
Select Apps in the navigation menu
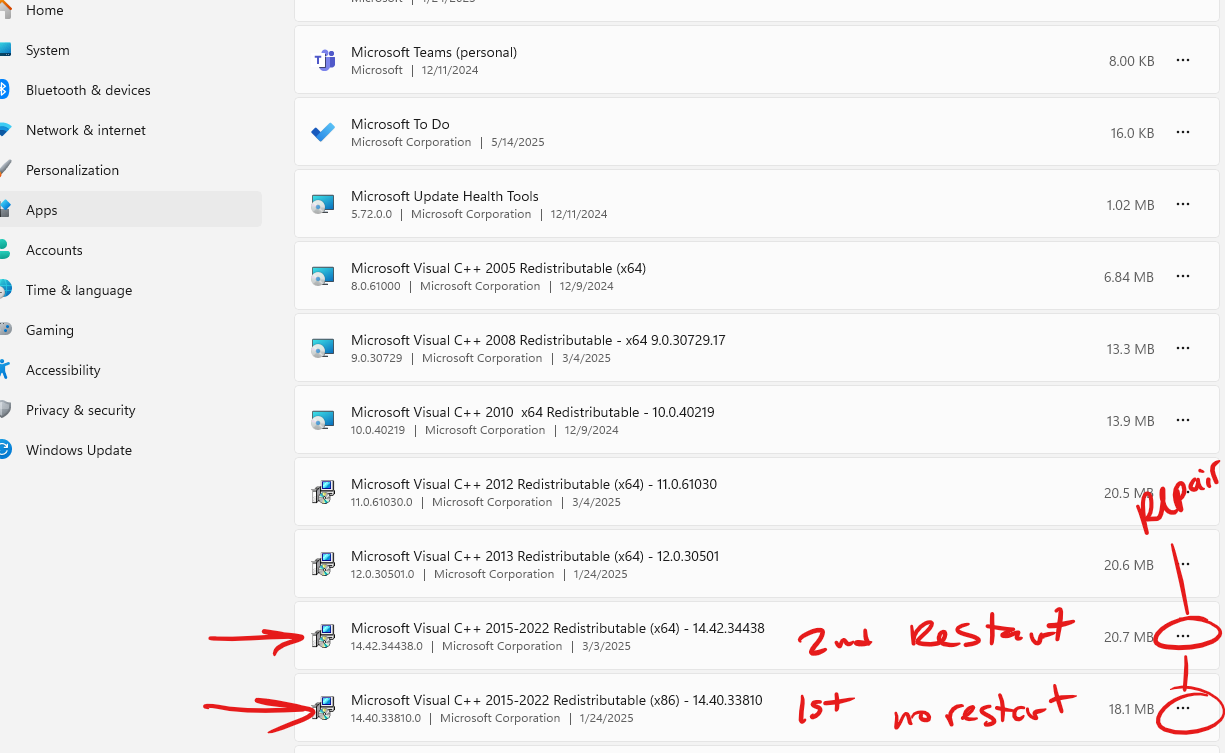pos(41,210)
